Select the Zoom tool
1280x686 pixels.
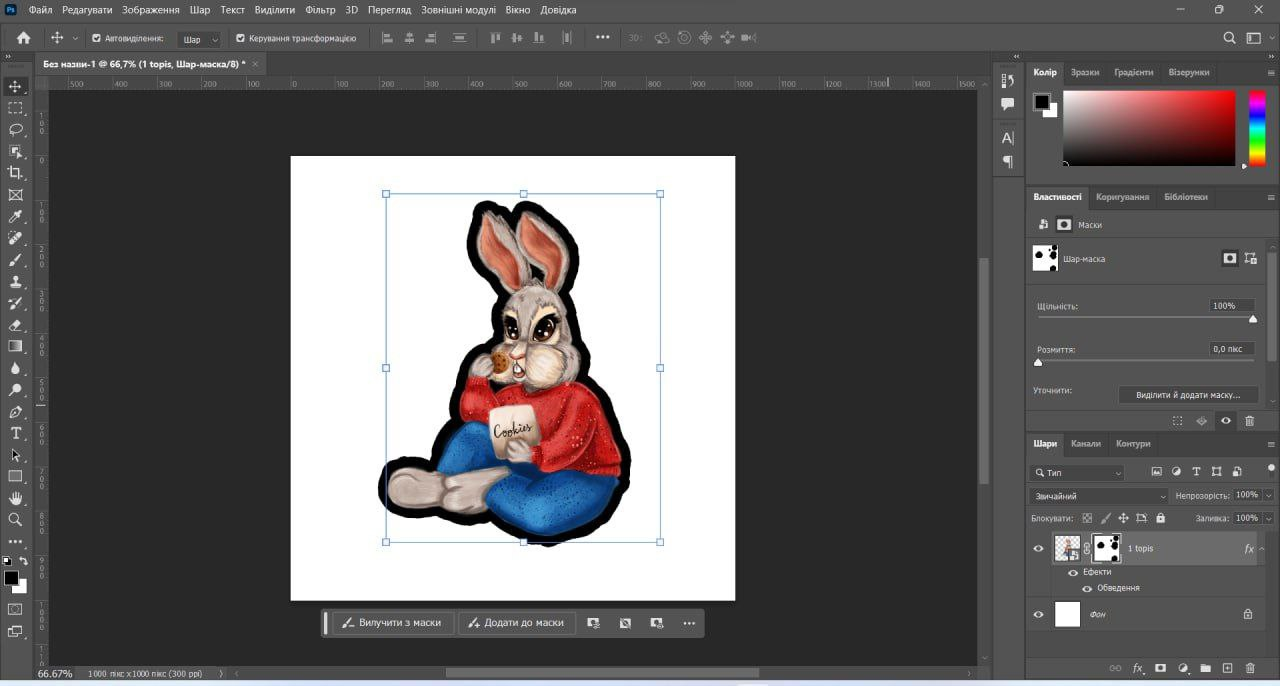click(x=15, y=520)
